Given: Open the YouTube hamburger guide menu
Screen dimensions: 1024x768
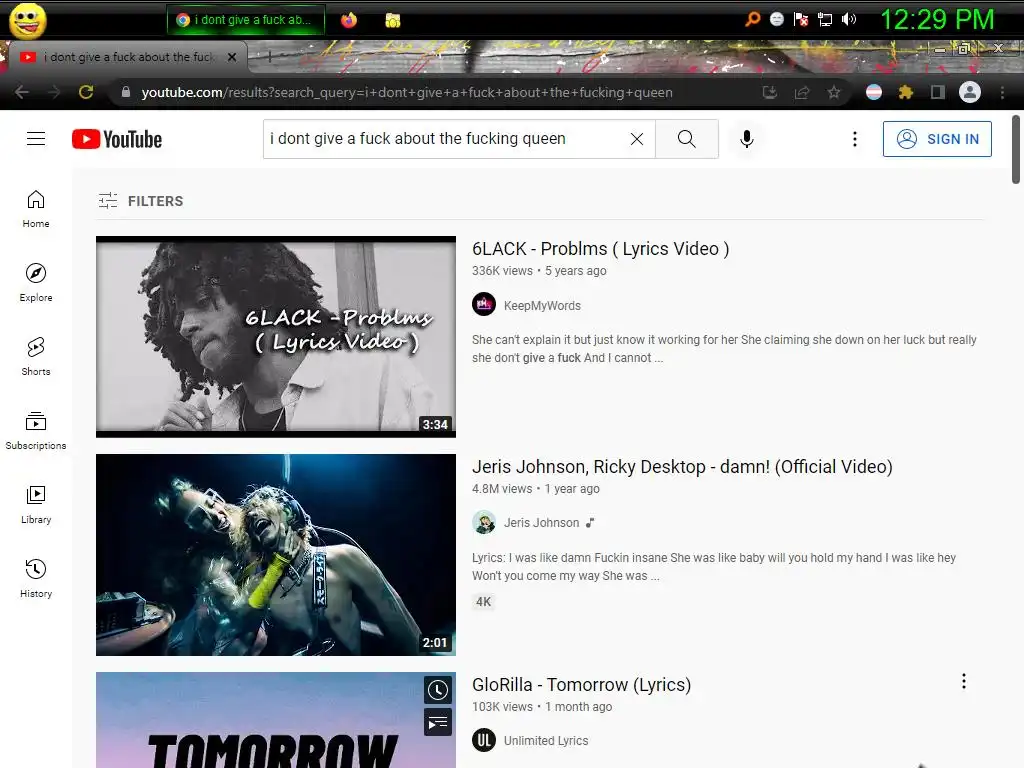Looking at the screenshot, I should [x=36, y=138].
